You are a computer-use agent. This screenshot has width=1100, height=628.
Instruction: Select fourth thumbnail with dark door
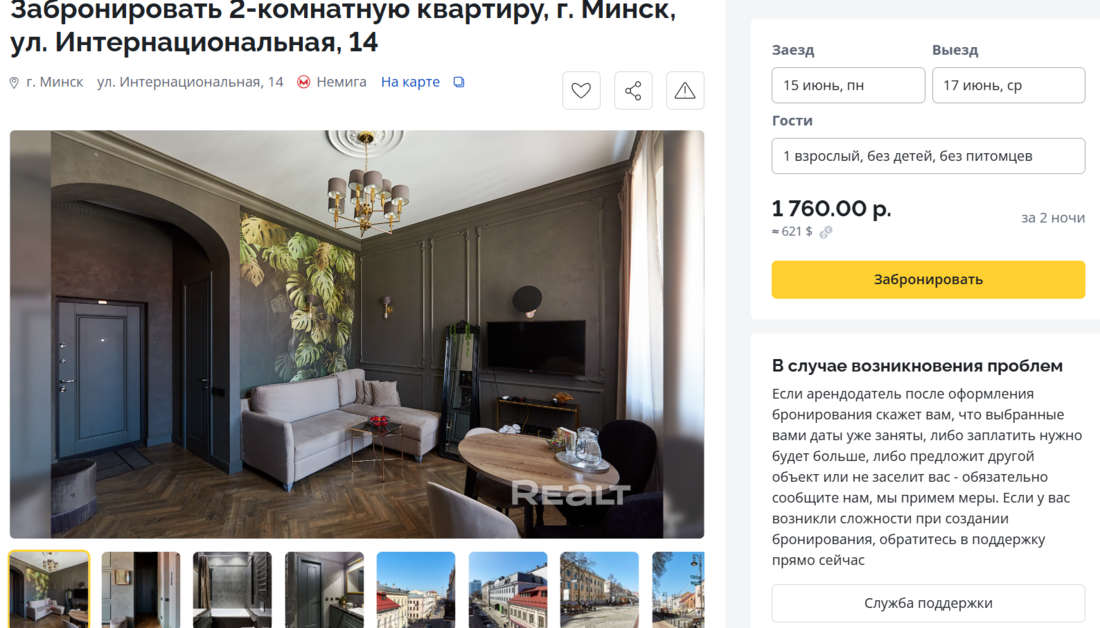tap(324, 589)
